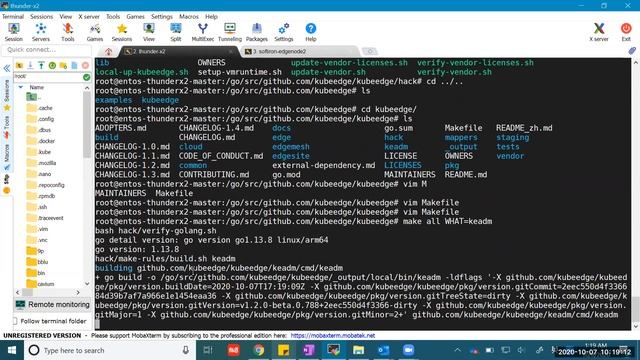Launch the MultiExec toolbar button
Image resolution: width=640 pixels, height=360 pixels.
pyautogui.click(x=203, y=32)
